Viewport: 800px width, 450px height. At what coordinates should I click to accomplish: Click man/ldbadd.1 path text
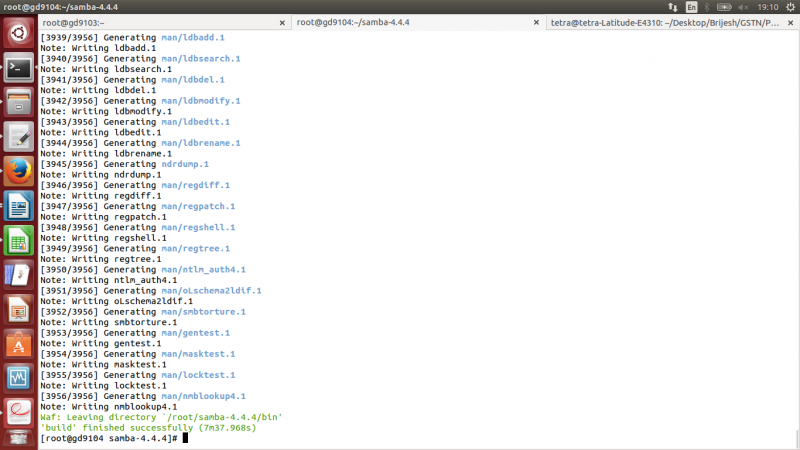click(x=193, y=38)
